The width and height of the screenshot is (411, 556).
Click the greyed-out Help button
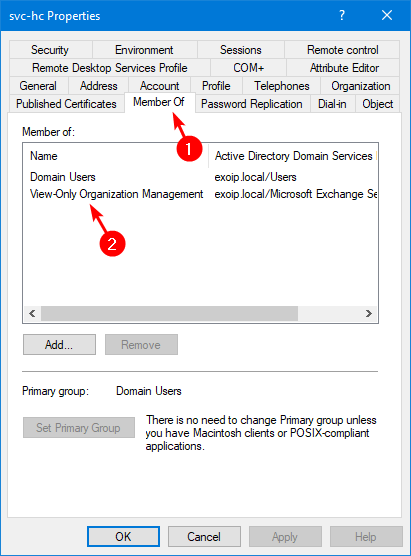point(366,536)
